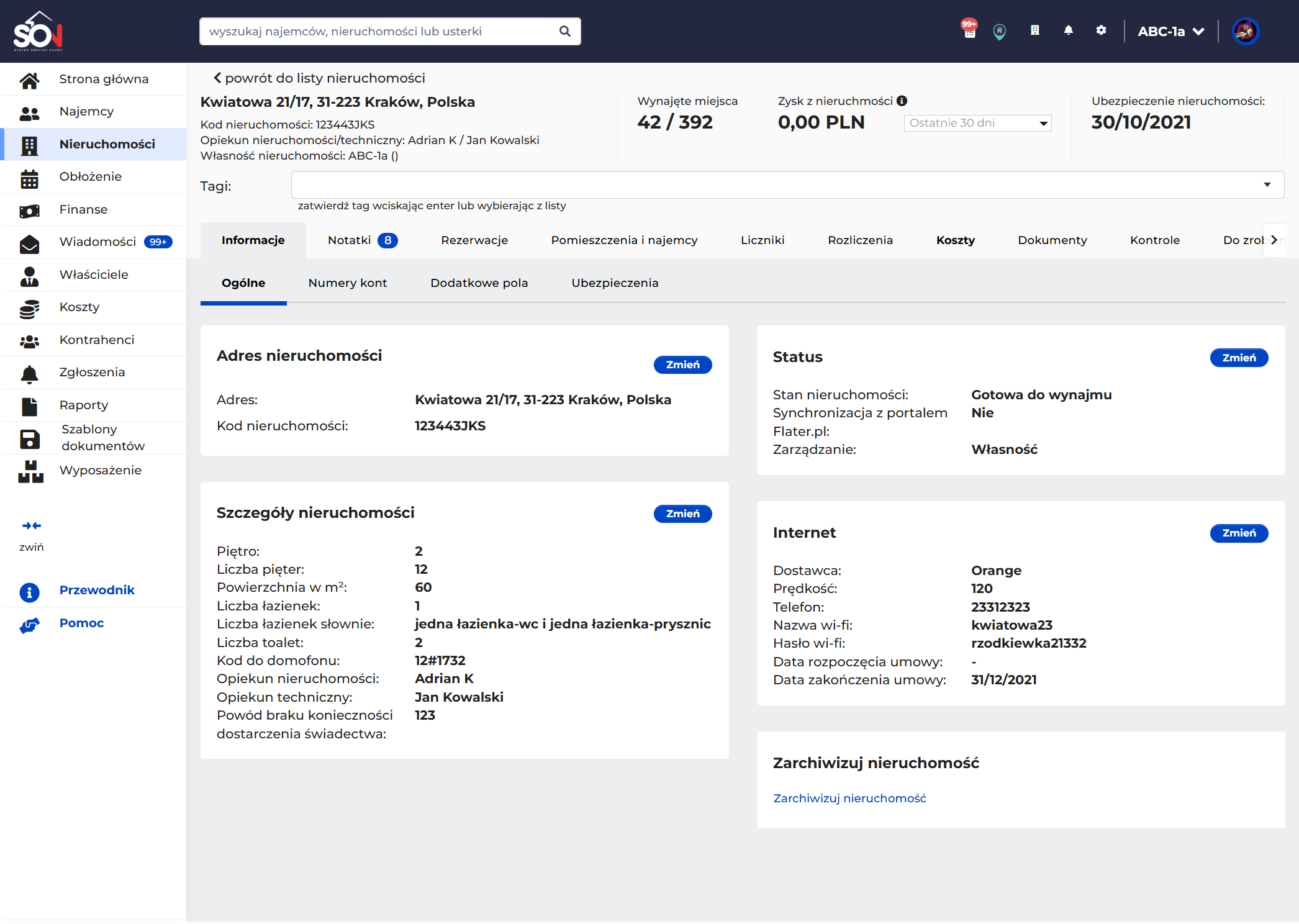Image resolution: width=1299 pixels, height=924 pixels.
Task: Click the home icon for Strona główna
Action: 29,79
